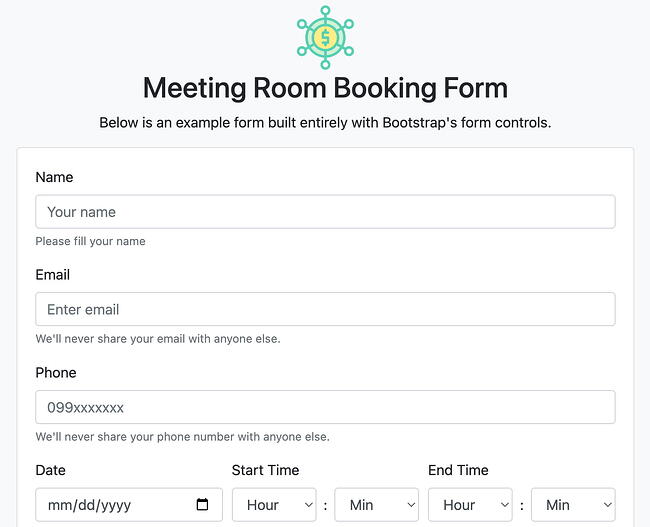The height and width of the screenshot is (527, 650).
Task: Click the phone number privacy help text
Action: (x=182, y=437)
